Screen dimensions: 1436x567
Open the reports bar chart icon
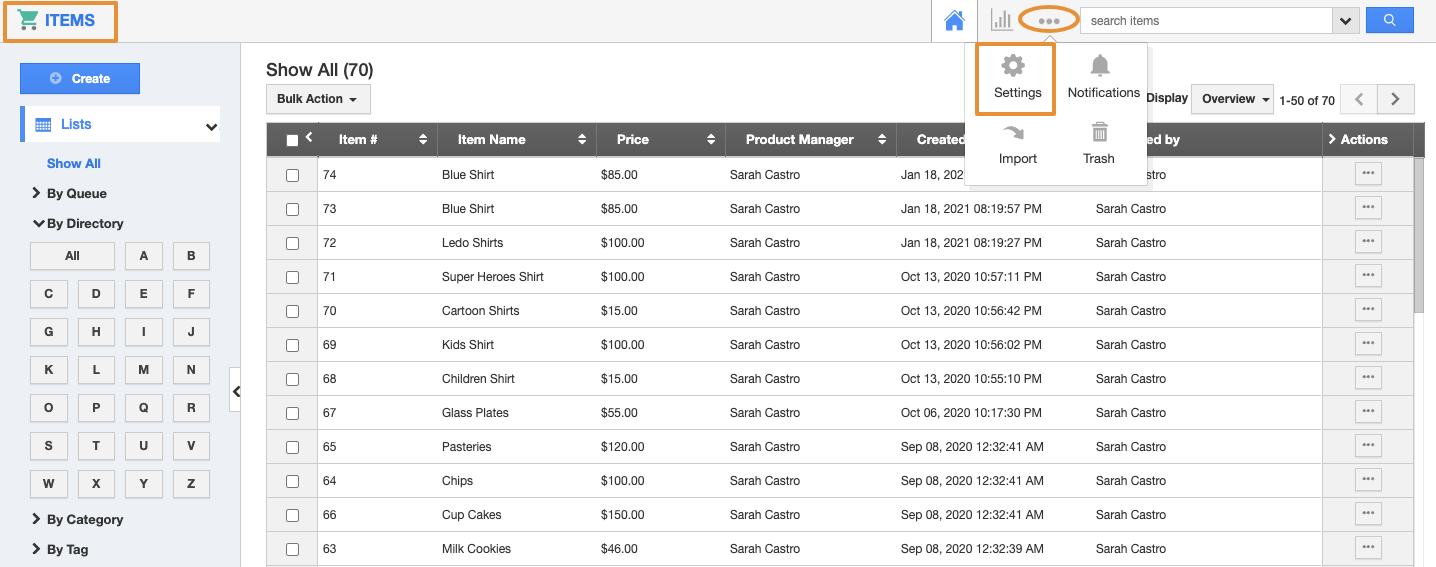[x=1001, y=20]
